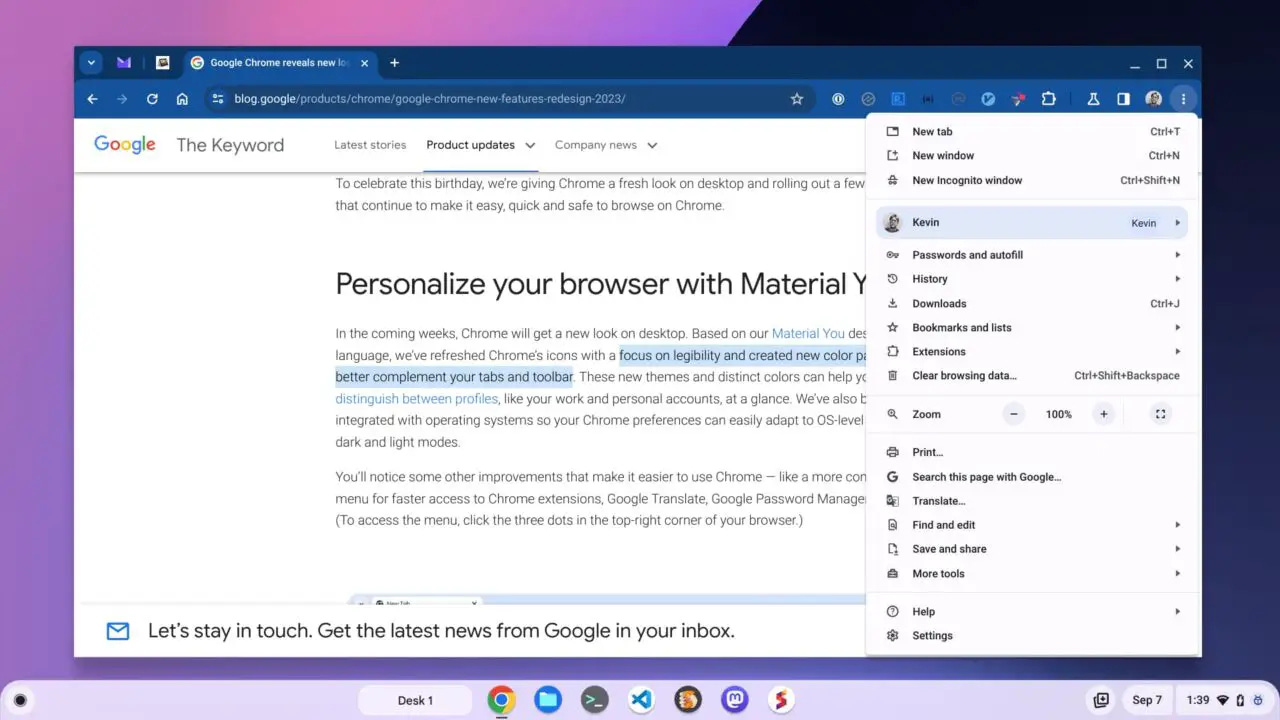View site information icon in address bar
Viewport: 1280px width, 720px height.
point(218,99)
